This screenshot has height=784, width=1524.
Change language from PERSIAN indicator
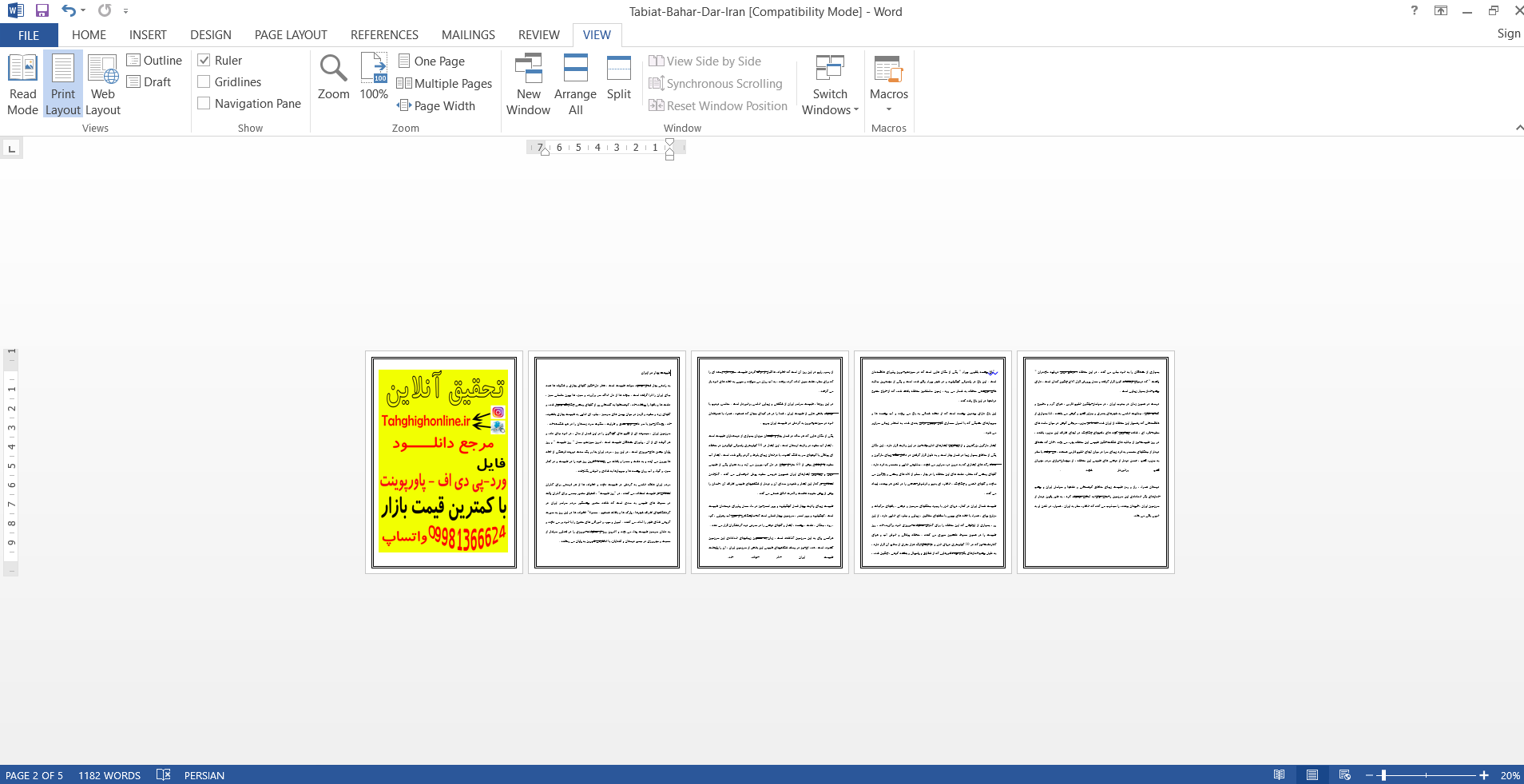[204, 775]
